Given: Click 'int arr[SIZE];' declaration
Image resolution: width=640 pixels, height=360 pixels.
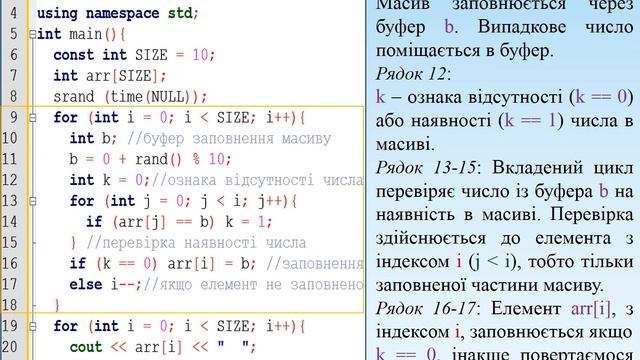Looking at the screenshot, I should (110, 76).
